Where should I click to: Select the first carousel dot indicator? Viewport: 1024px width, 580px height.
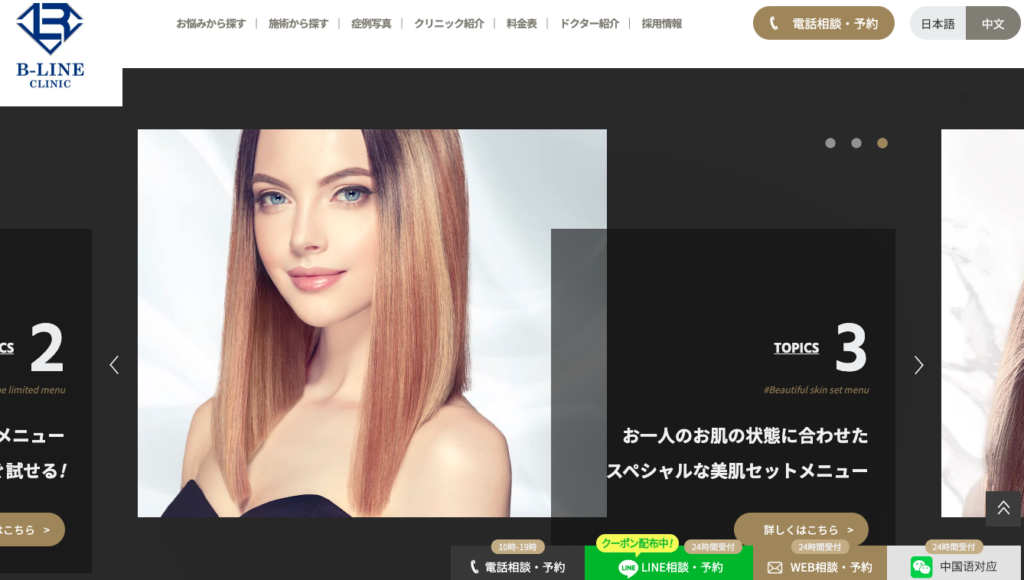point(830,143)
